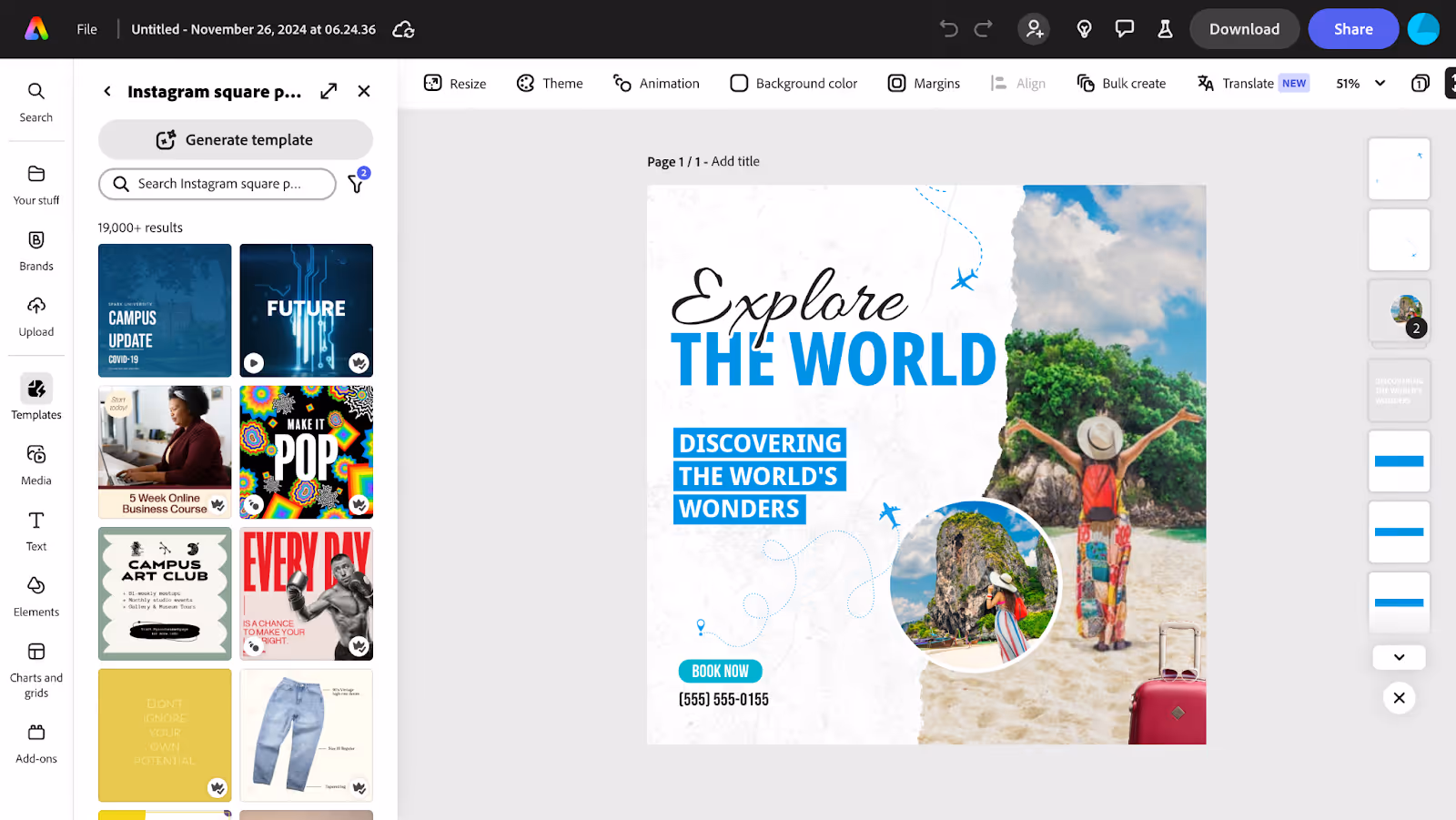This screenshot has height=820, width=1456.
Task: Open the zoom level dropdown at 51%
Action: tap(1360, 84)
